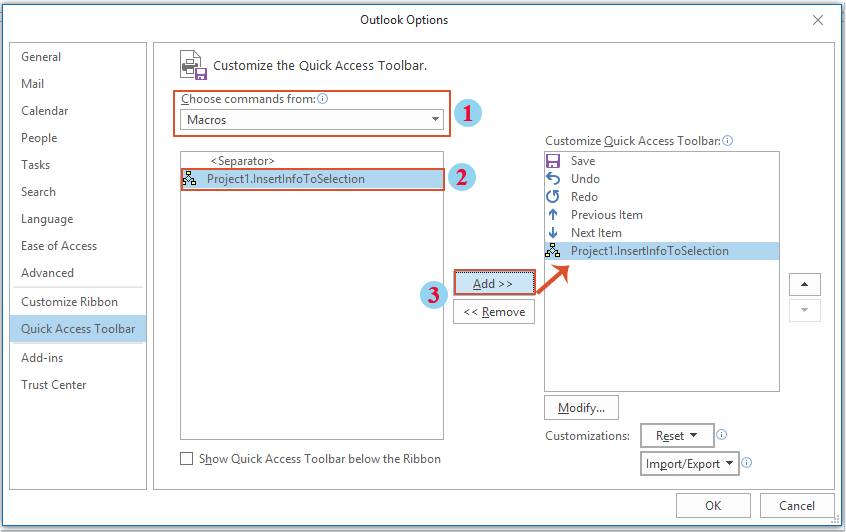Select Project1.InsertInfoToSelection in right toolbar list
The image size is (846, 532).
[x=661, y=251]
